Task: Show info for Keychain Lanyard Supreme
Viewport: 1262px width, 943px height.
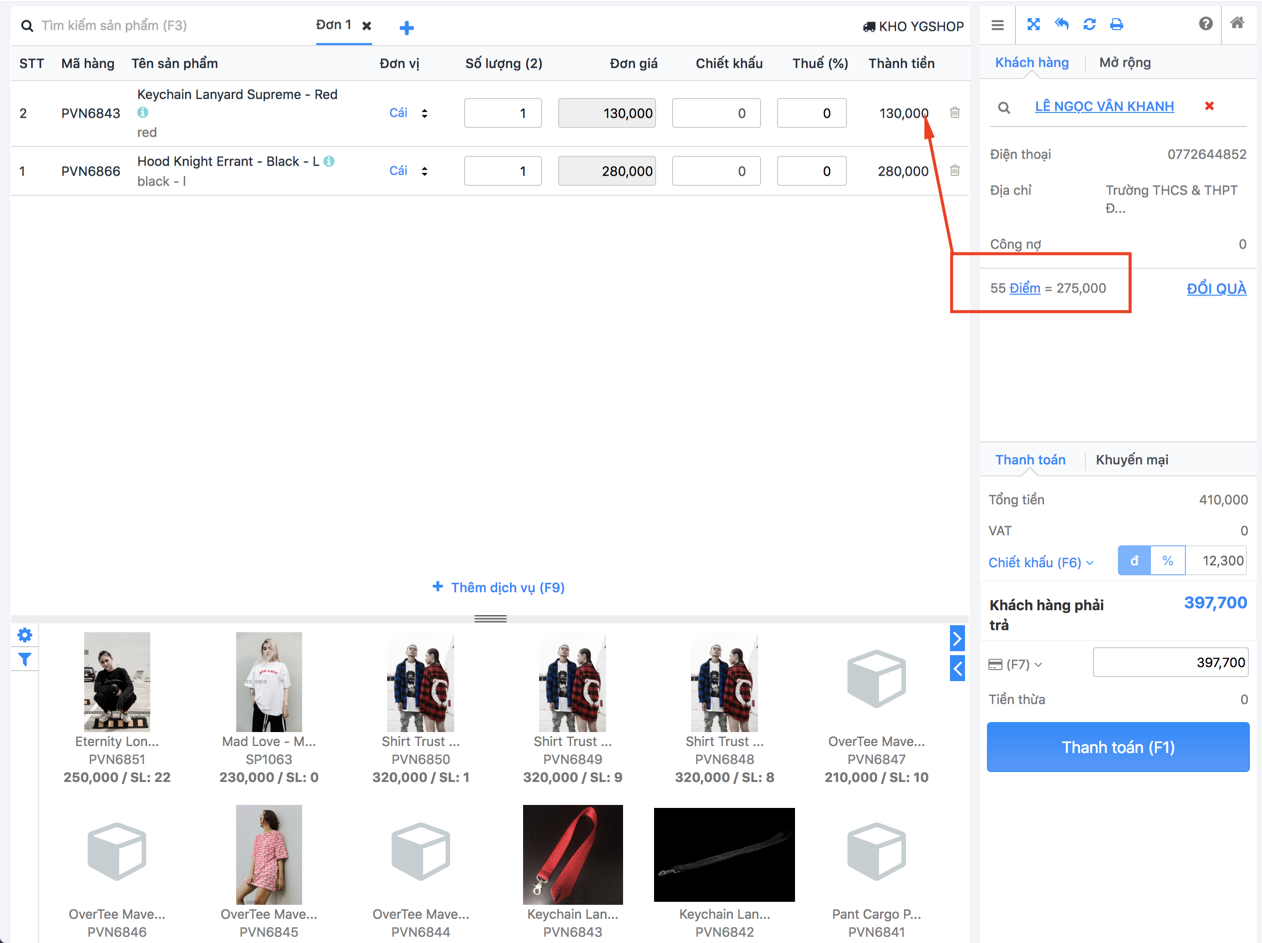Action: pyautogui.click(x=143, y=113)
